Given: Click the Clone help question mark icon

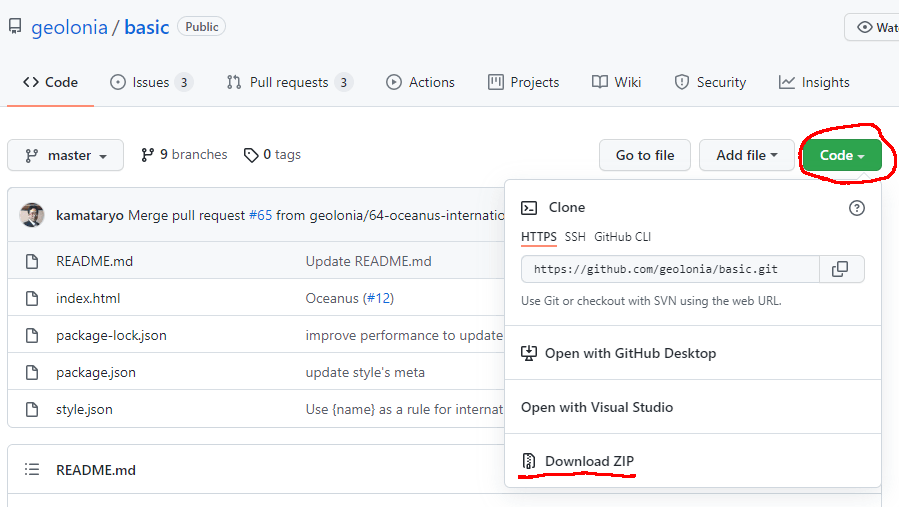Looking at the screenshot, I should coord(857,208).
